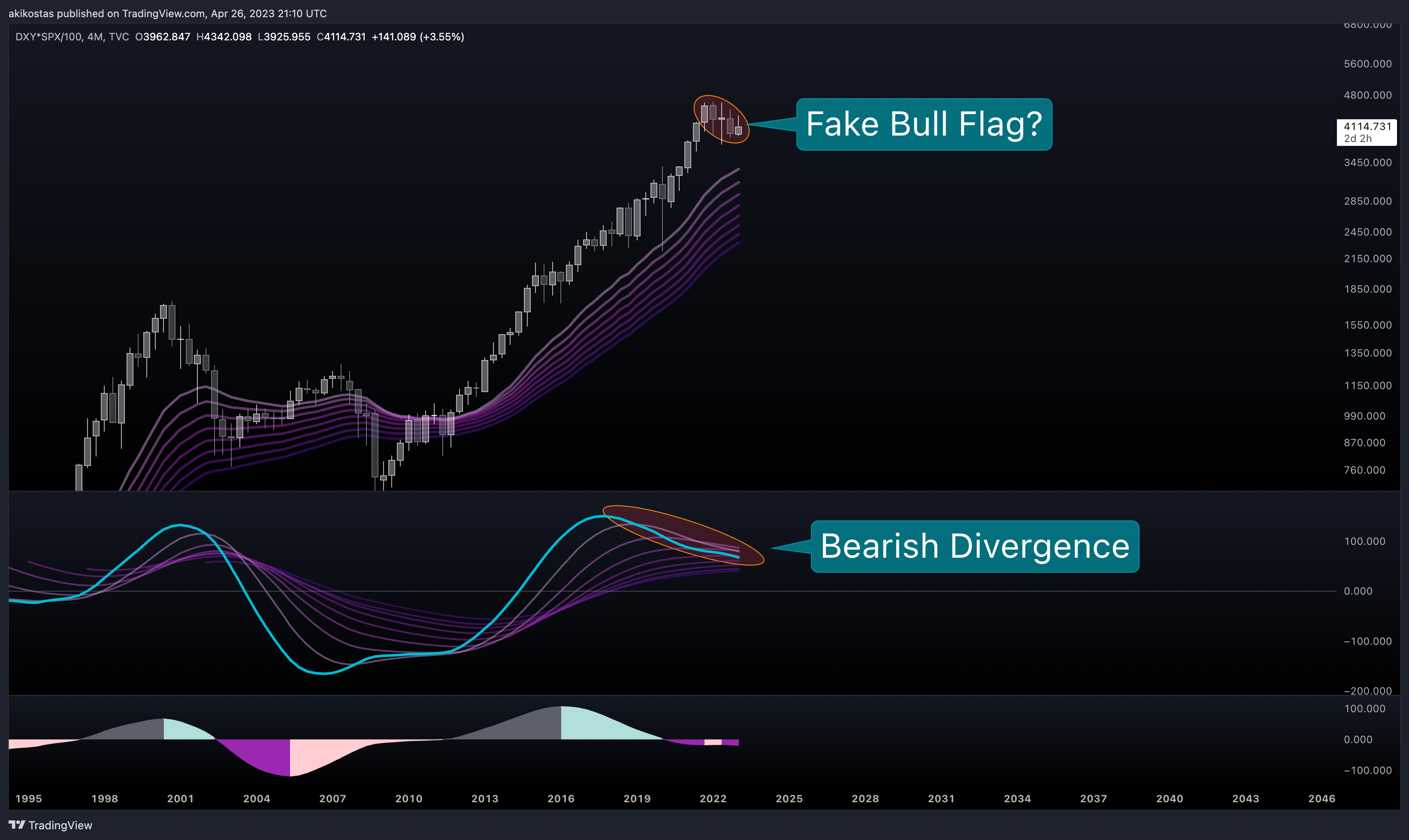The width and height of the screenshot is (1409, 840).
Task: Click the low value L3925.955
Action: pos(284,37)
